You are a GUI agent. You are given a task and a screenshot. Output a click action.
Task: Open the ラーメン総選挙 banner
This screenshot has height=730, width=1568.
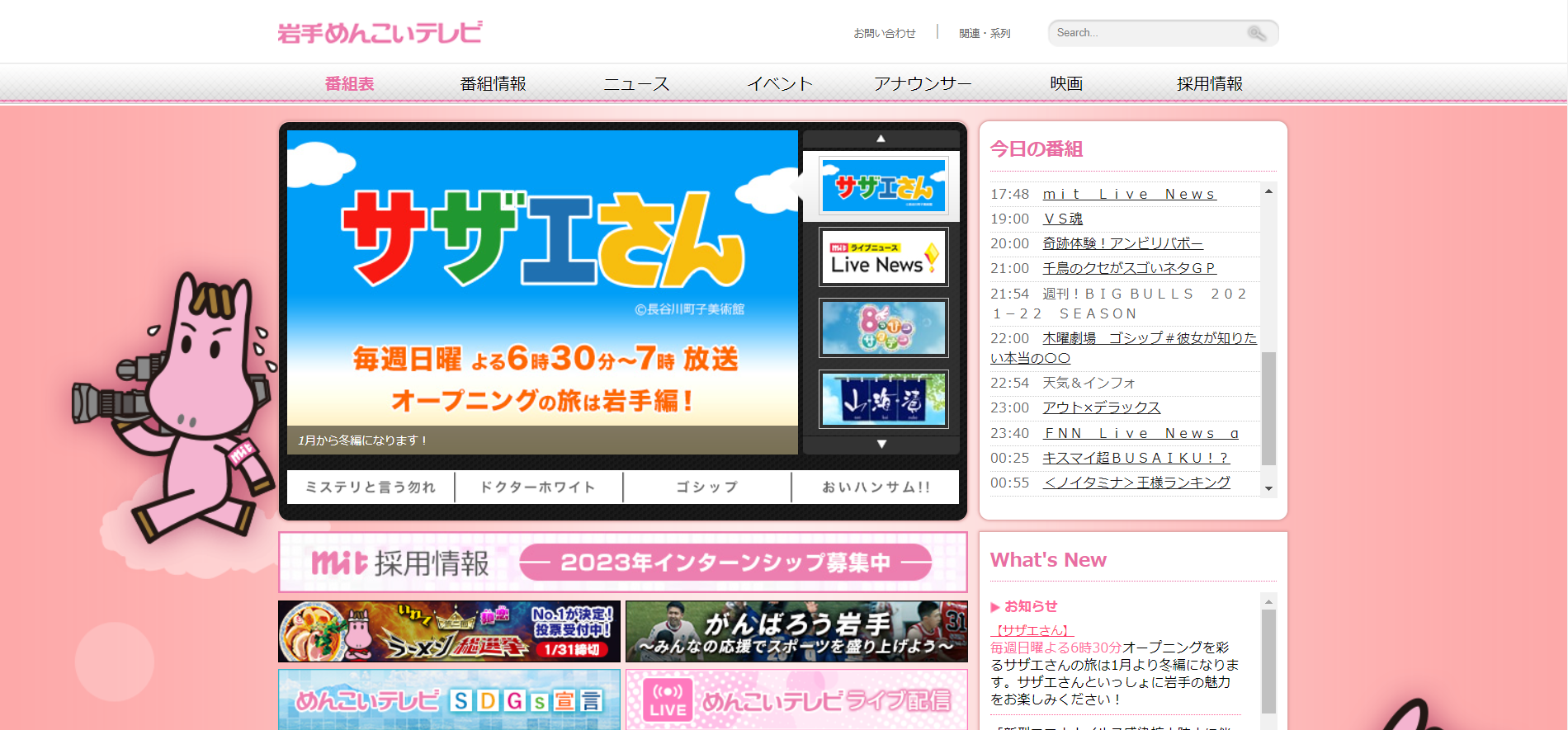pyautogui.click(x=449, y=632)
